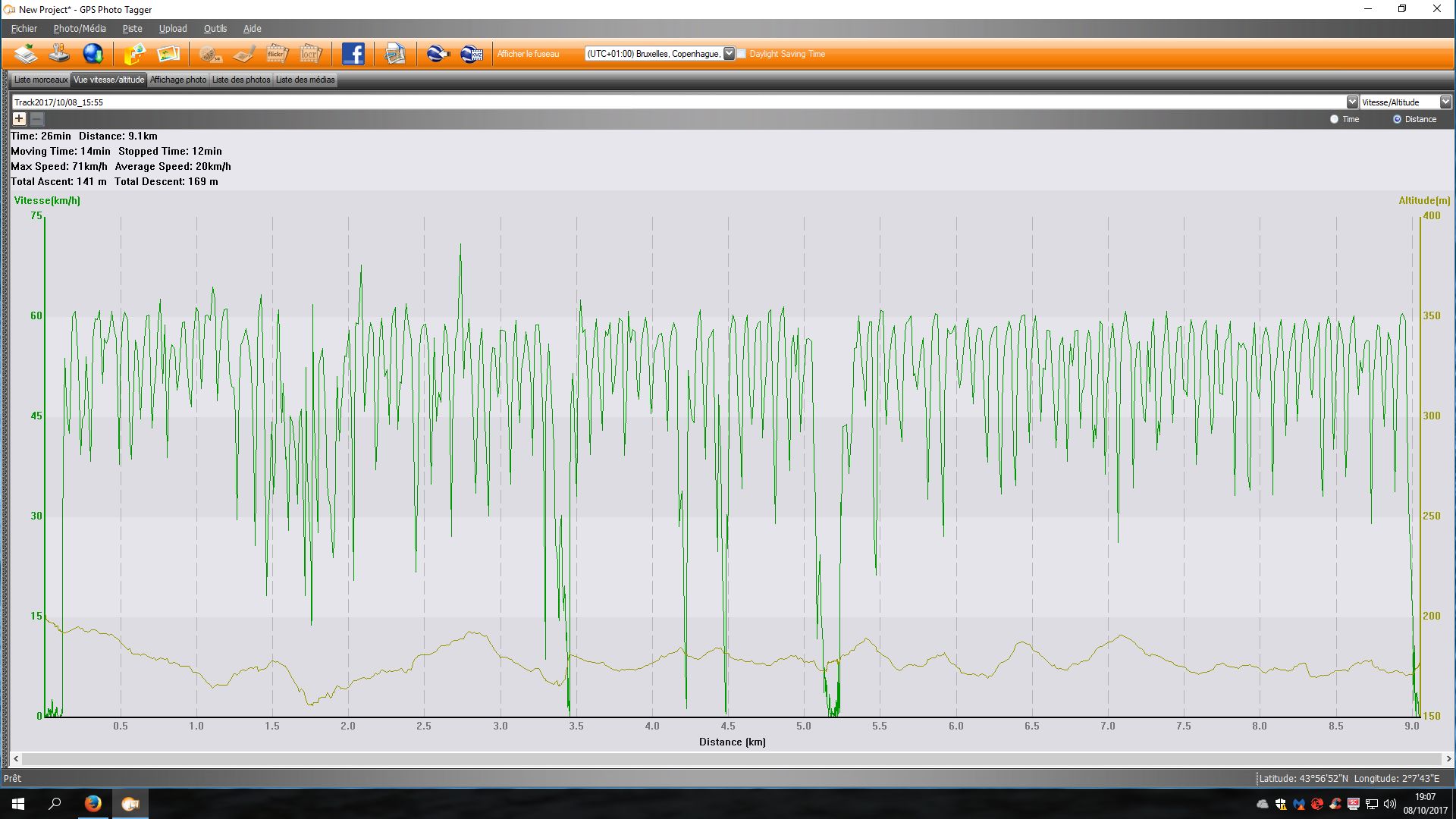Click the locr upload toolbar icon

point(310,54)
